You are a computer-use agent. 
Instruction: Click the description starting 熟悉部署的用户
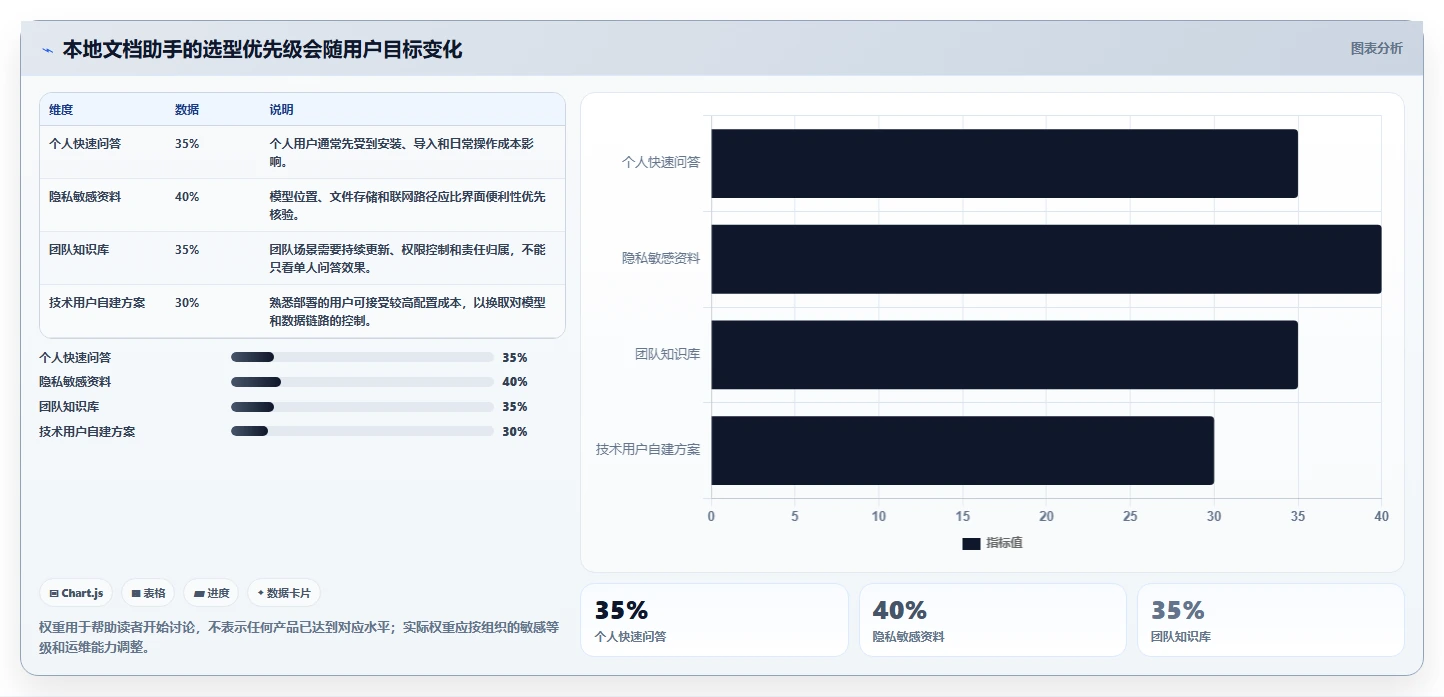407,311
